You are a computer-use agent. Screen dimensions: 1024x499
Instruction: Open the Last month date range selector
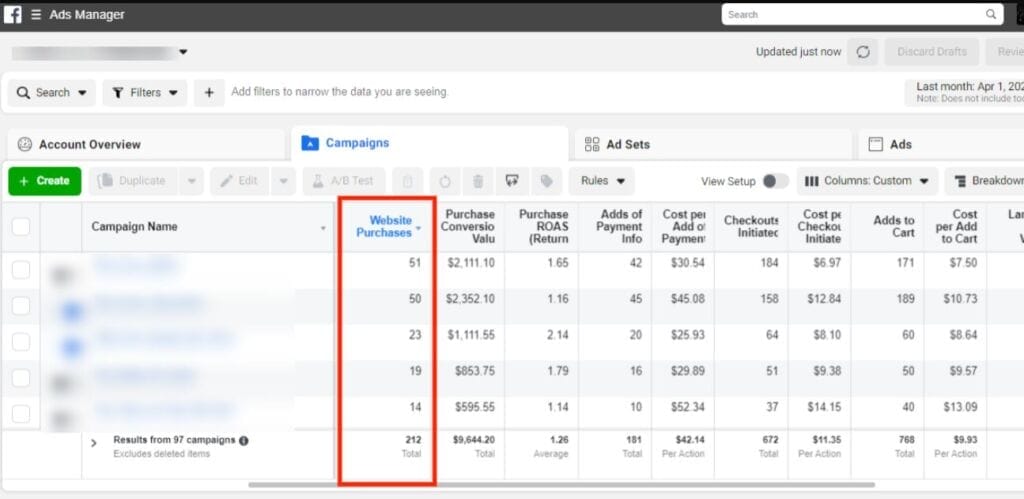pyautogui.click(x=965, y=92)
